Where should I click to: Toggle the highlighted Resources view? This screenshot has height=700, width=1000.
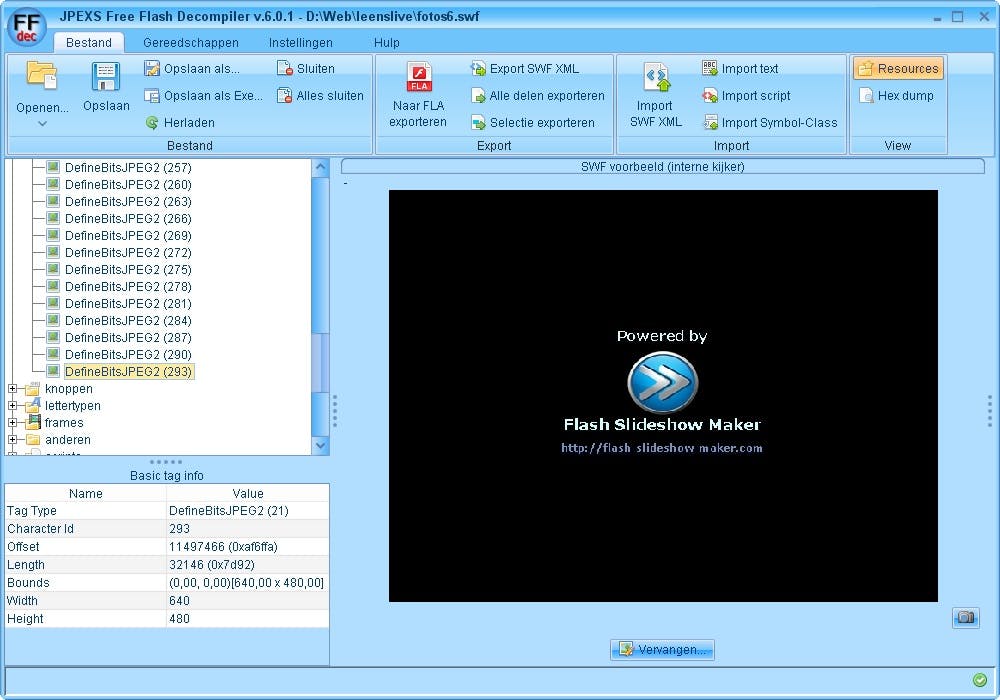coord(898,68)
